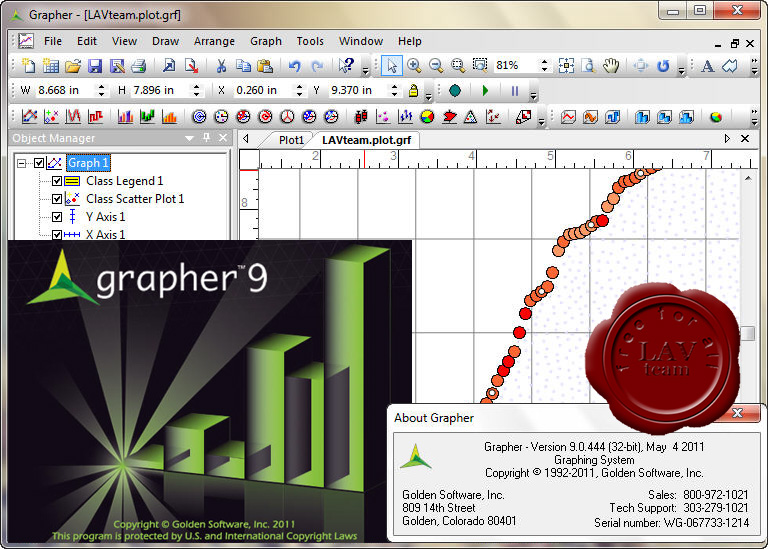Create a class scatter plot
768x549 pixels.
[51, 117]
